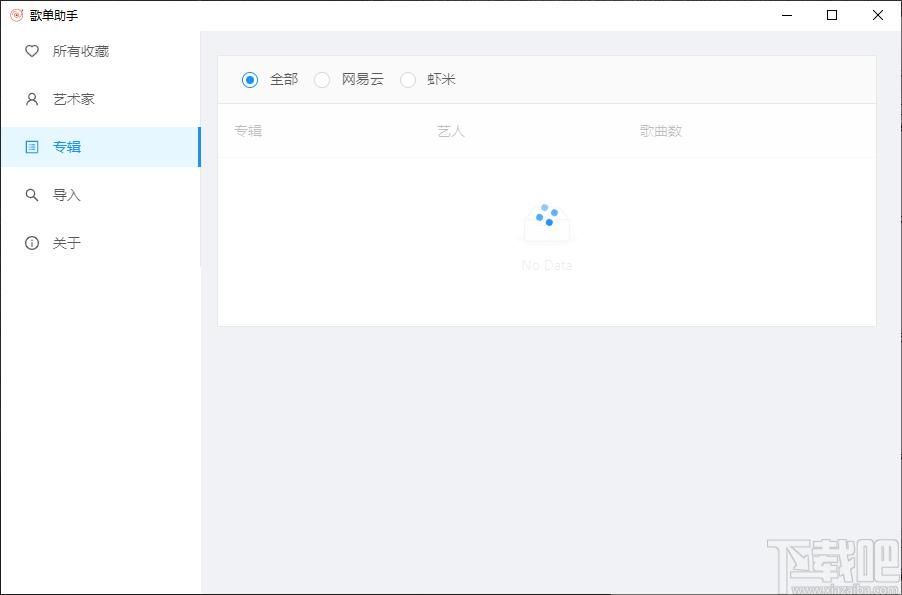Select the 虾米 radio button
Screen dimensions: 902x595
(x=407, y=79)
